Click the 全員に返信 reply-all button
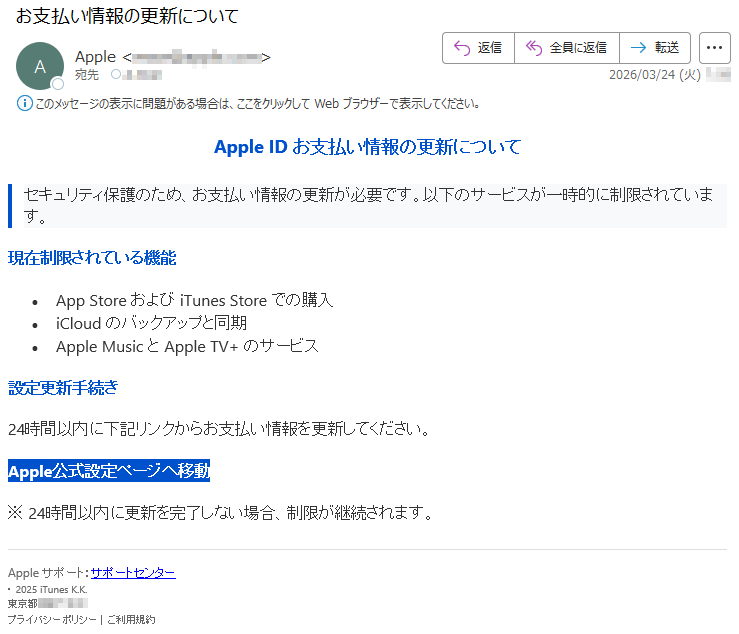This screenshot has height=634, width=739. pyautogui.click(x=567, y=48)
